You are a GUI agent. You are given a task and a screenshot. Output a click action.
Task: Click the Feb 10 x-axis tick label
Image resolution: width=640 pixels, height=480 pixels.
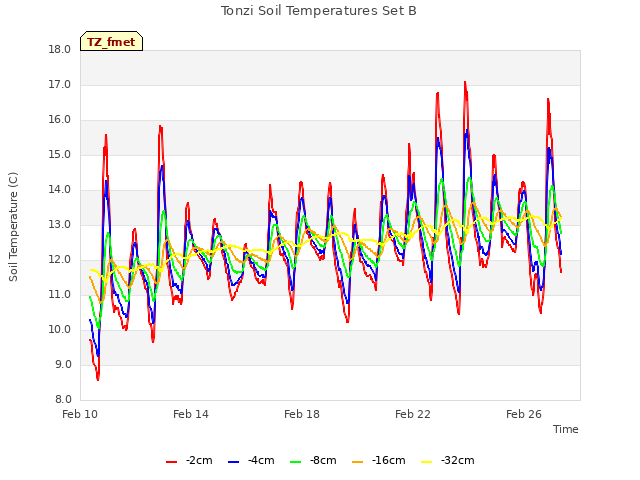[x=80, y=414]
